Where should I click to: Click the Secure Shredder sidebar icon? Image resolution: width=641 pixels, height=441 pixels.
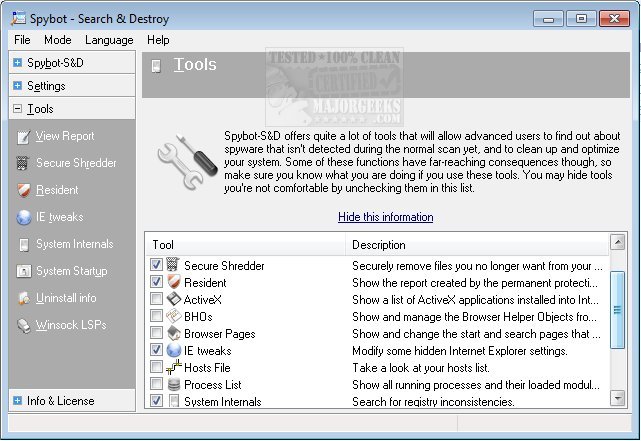point(22,163)
